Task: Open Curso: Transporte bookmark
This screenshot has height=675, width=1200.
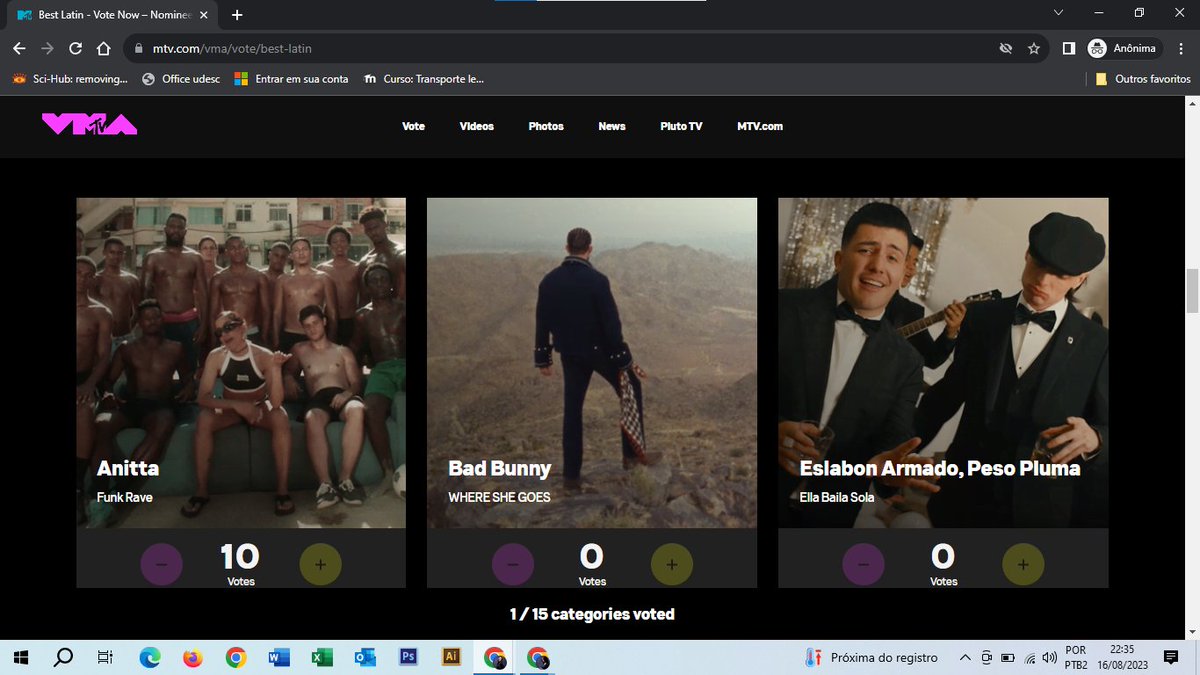Action: click(424, 79)
